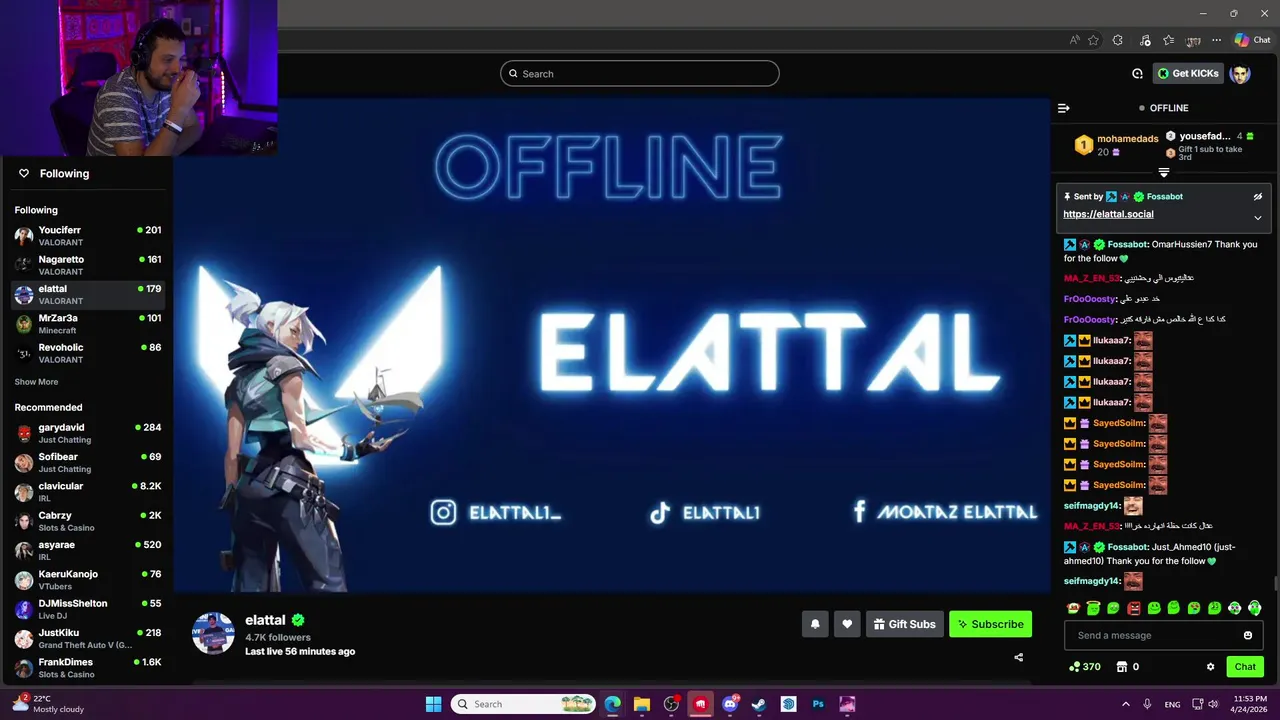Click the chat scrollbar handle
The height and width of the screenshot is (720, 1280).
1275,583
